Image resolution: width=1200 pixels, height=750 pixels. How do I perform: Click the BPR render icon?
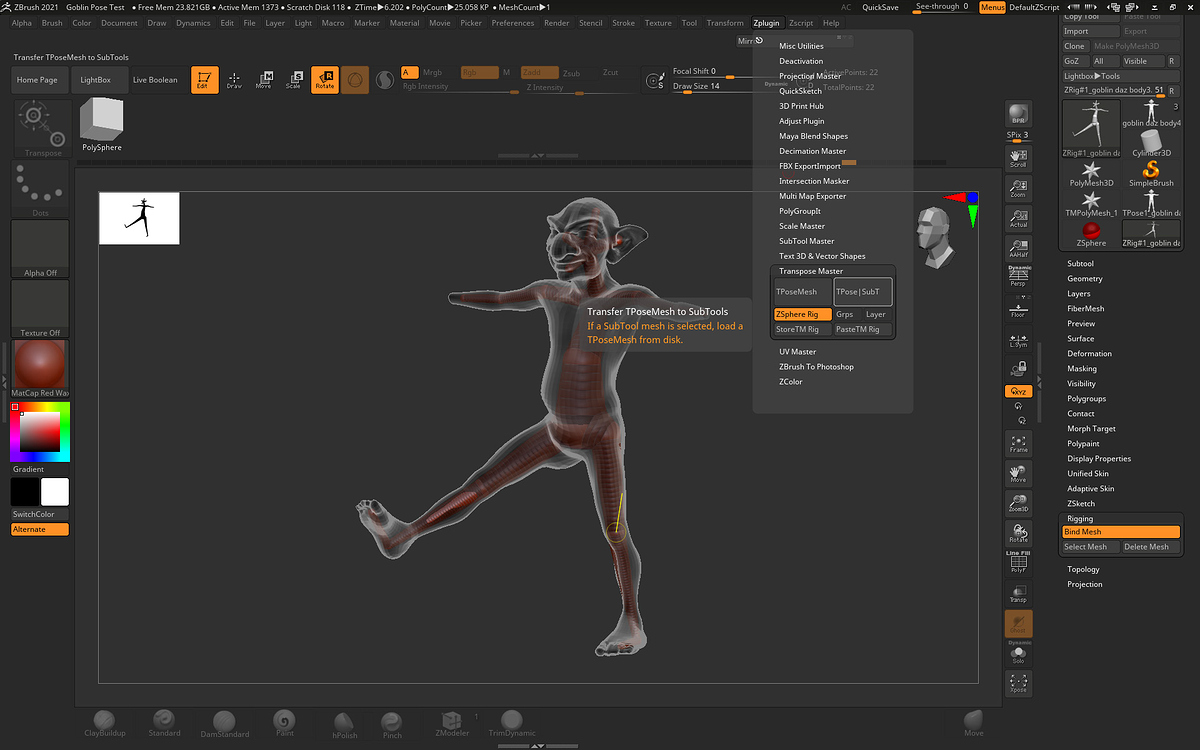pos(1018,113)
